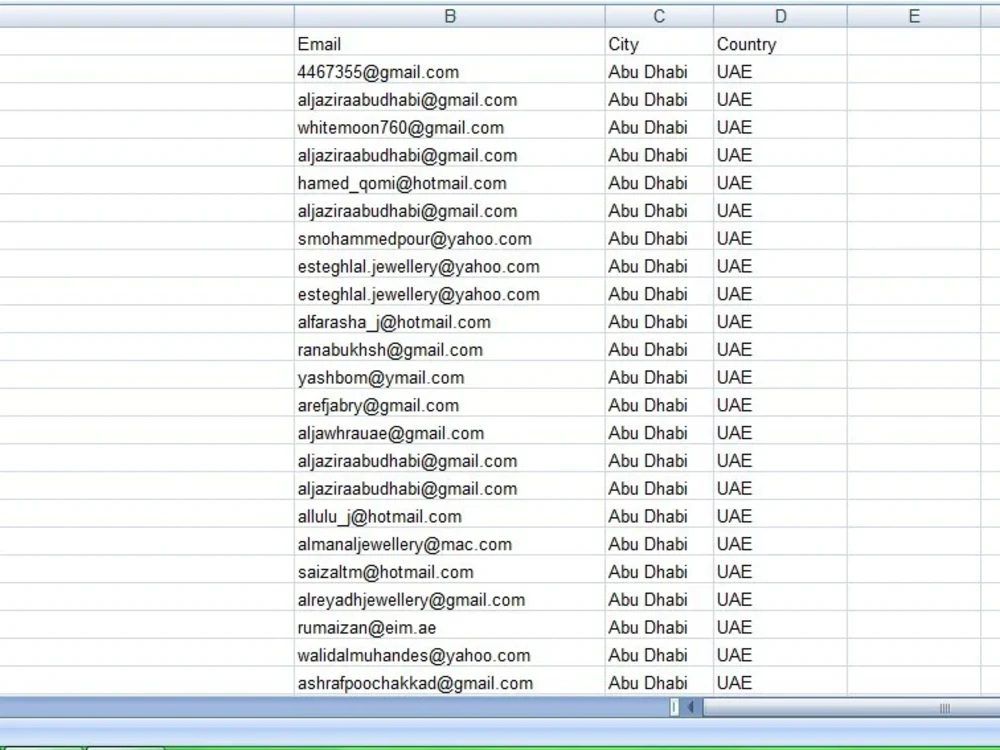Select the smohammedpour@yahoo.com cell
This screenshot has width=1000, height=750.
tap(450, 239)
